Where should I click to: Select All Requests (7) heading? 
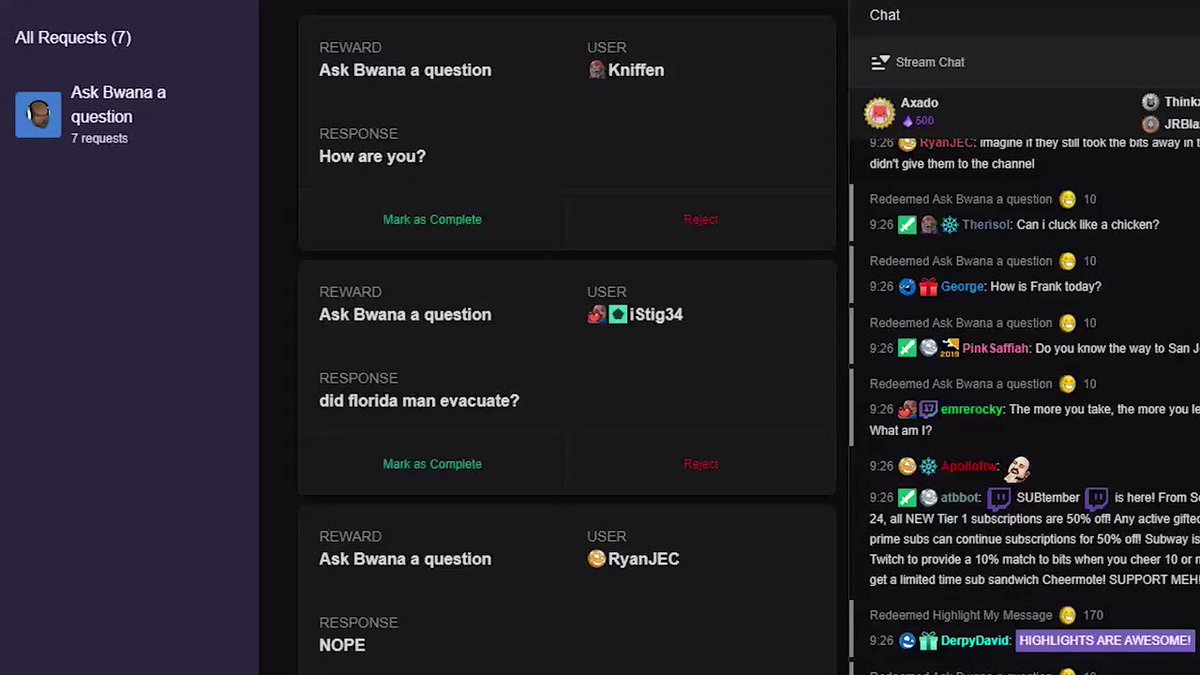[x=73, y=38]
